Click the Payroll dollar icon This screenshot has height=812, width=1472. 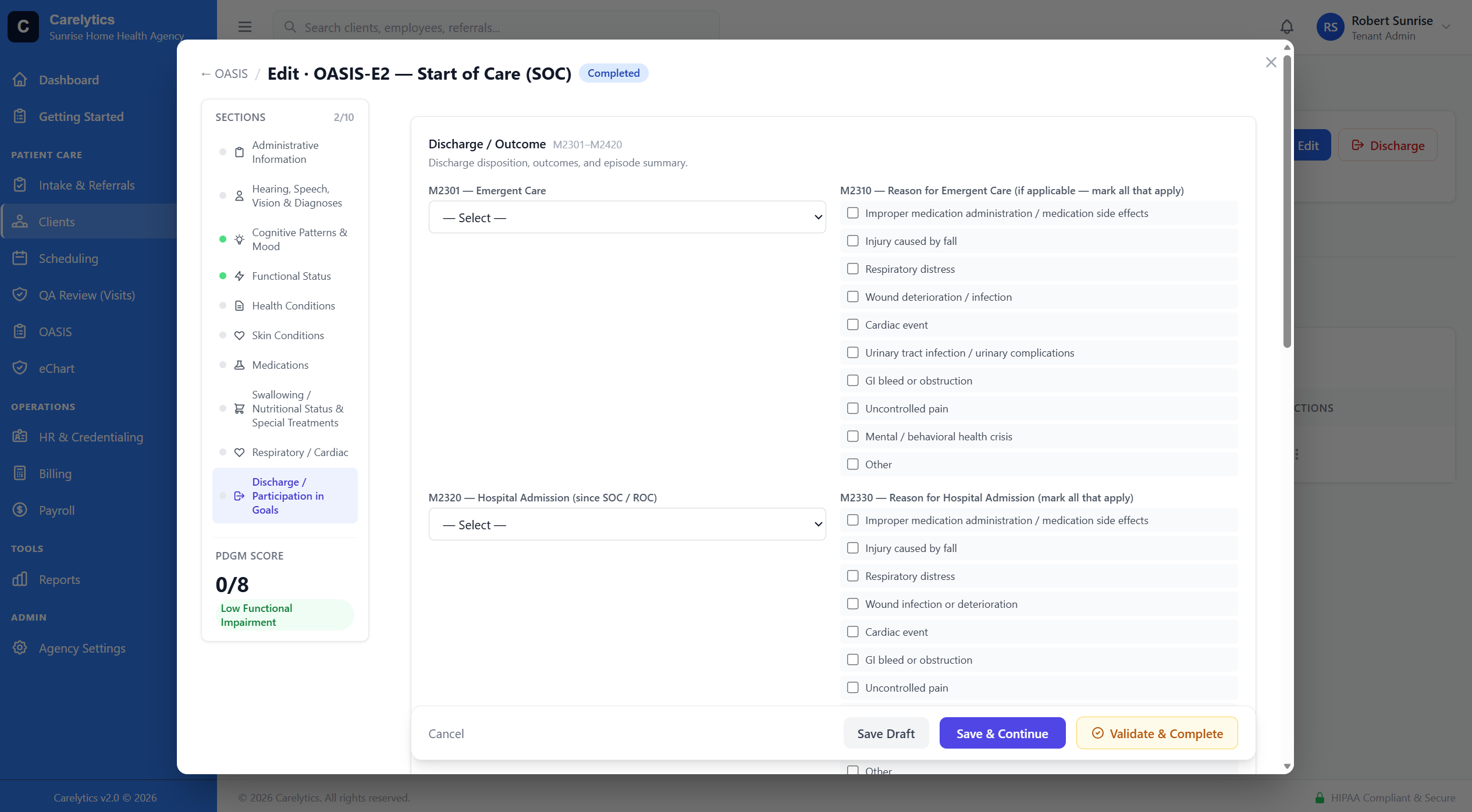pyautogui.click(x=20, y=510)
